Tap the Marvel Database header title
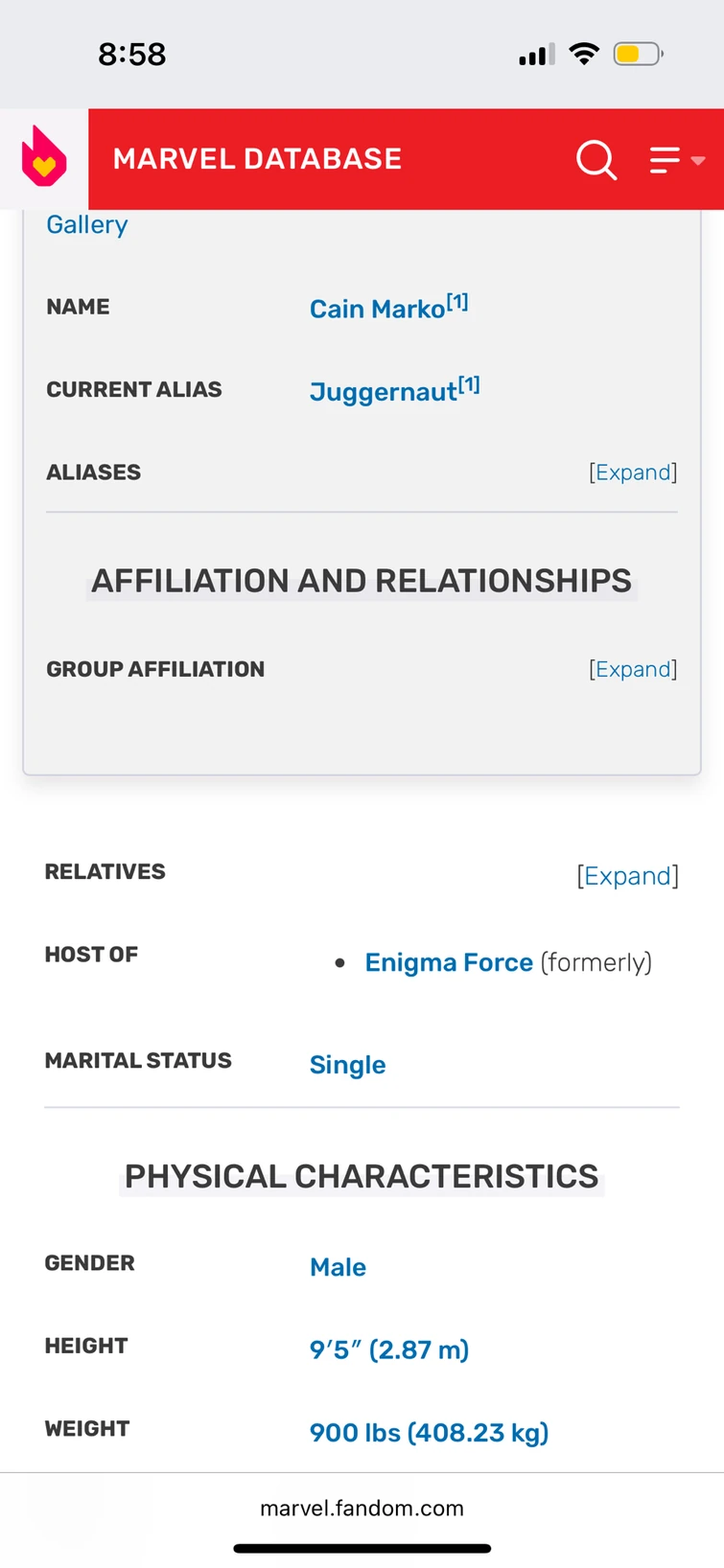The height and width of the screenshot is (1568, 724). point(257,159)
